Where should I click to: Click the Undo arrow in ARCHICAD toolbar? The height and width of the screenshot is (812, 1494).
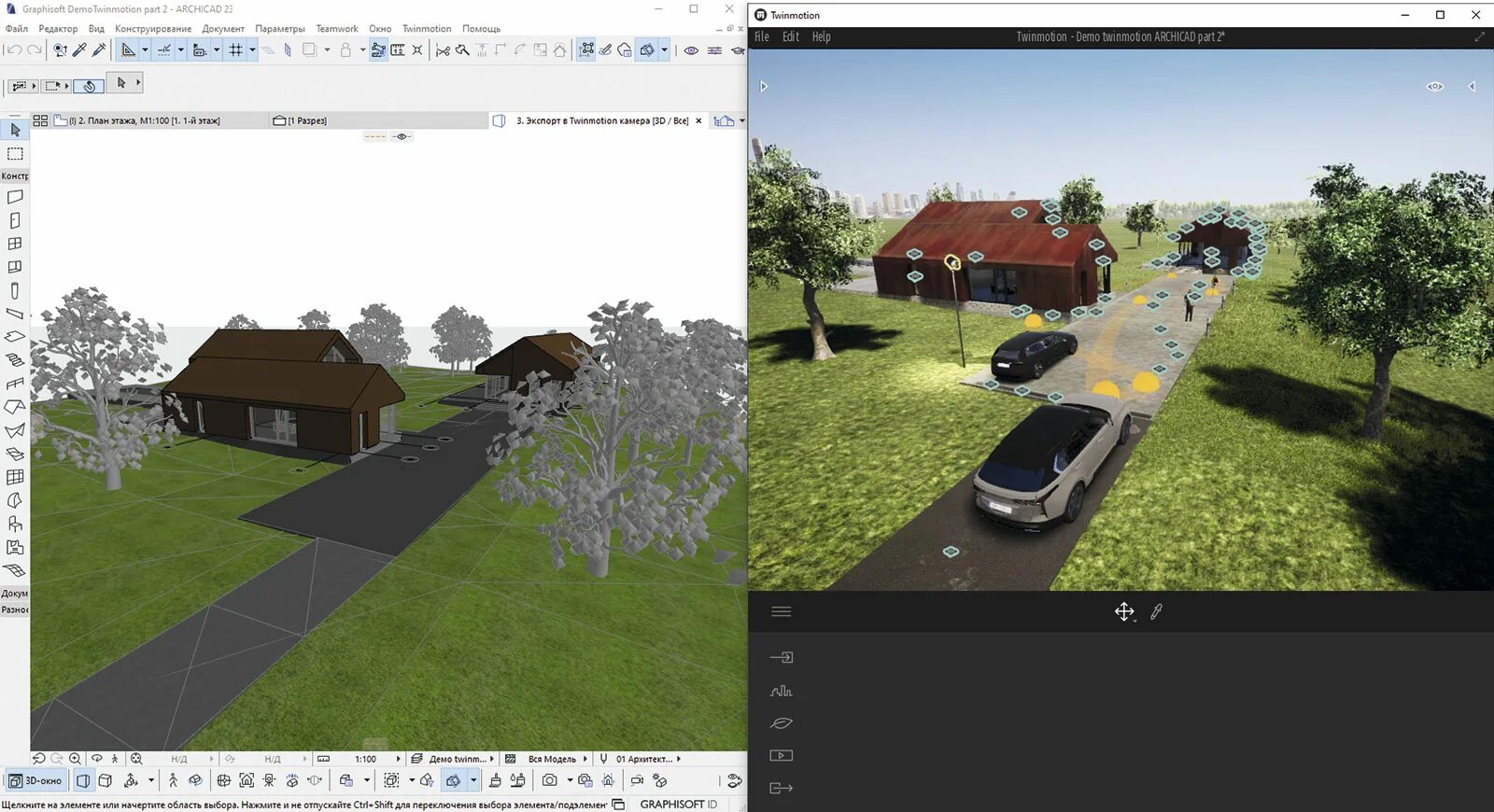click(14, 50)
